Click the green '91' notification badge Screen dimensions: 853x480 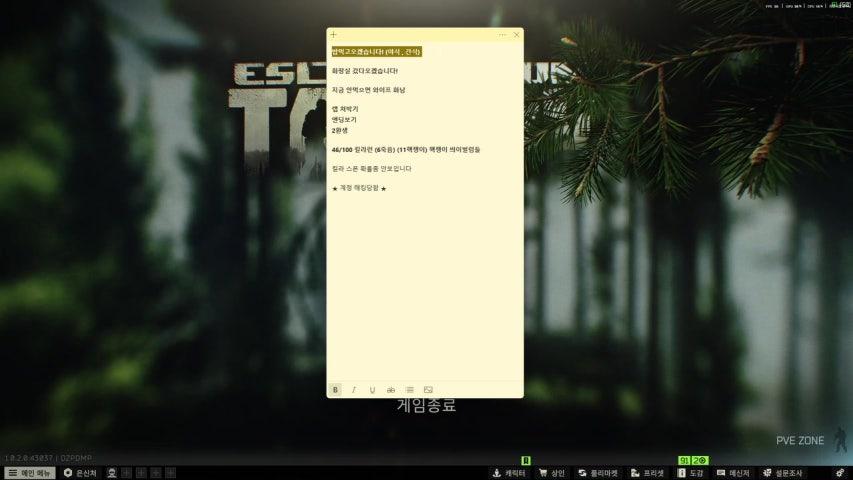(684, 460)
